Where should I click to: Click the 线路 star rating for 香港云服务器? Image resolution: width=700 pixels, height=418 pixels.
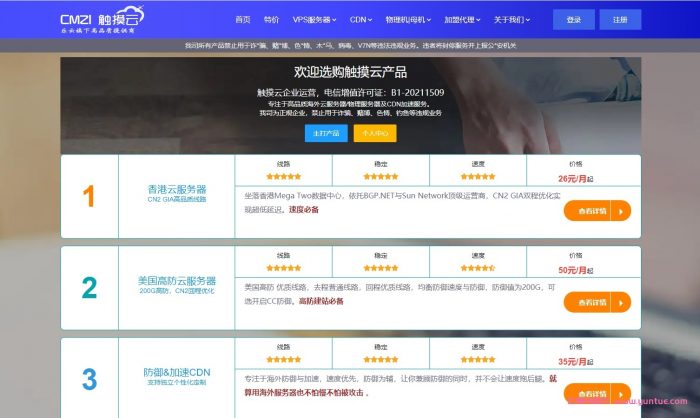(x=283, y=176)
